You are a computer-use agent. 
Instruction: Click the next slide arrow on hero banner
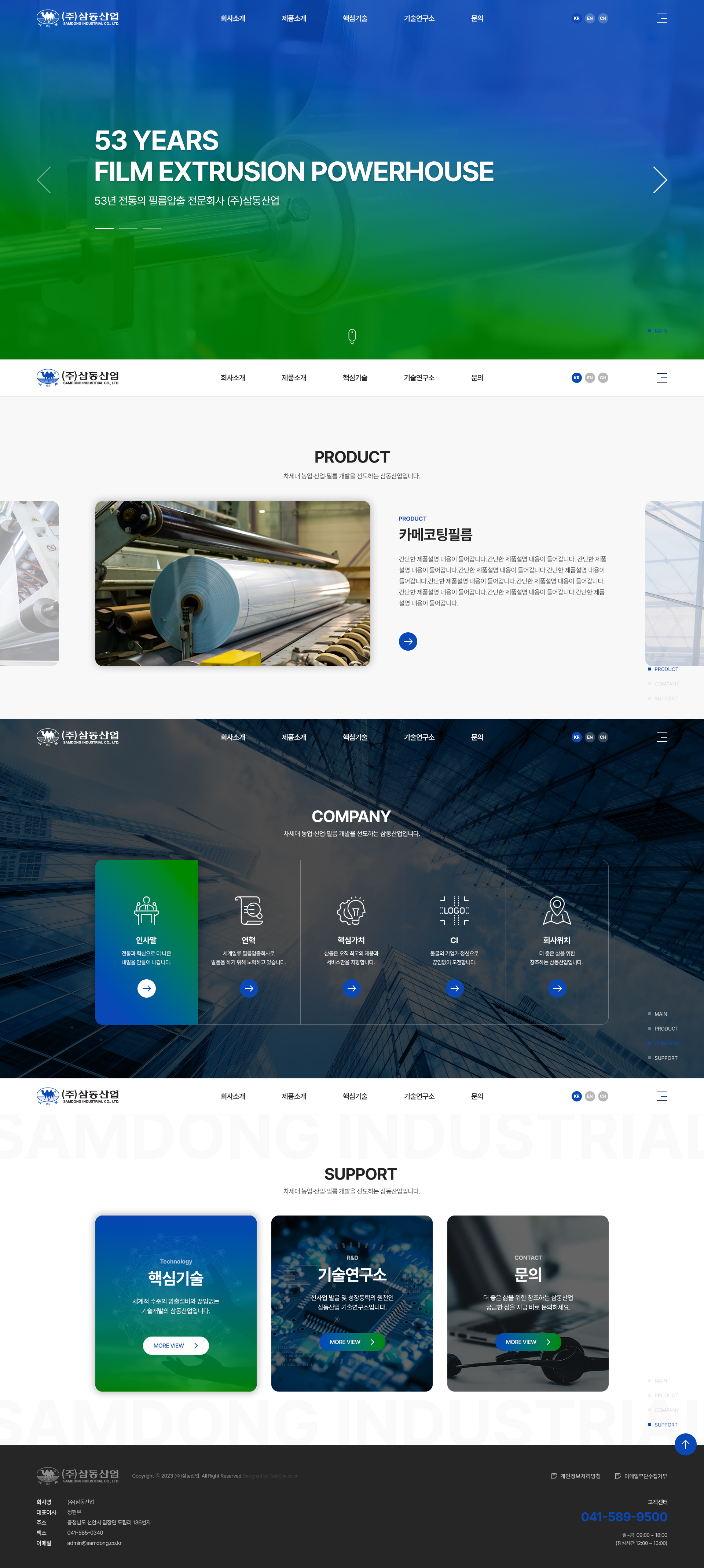pyautogui.click(x=660, y=180)
